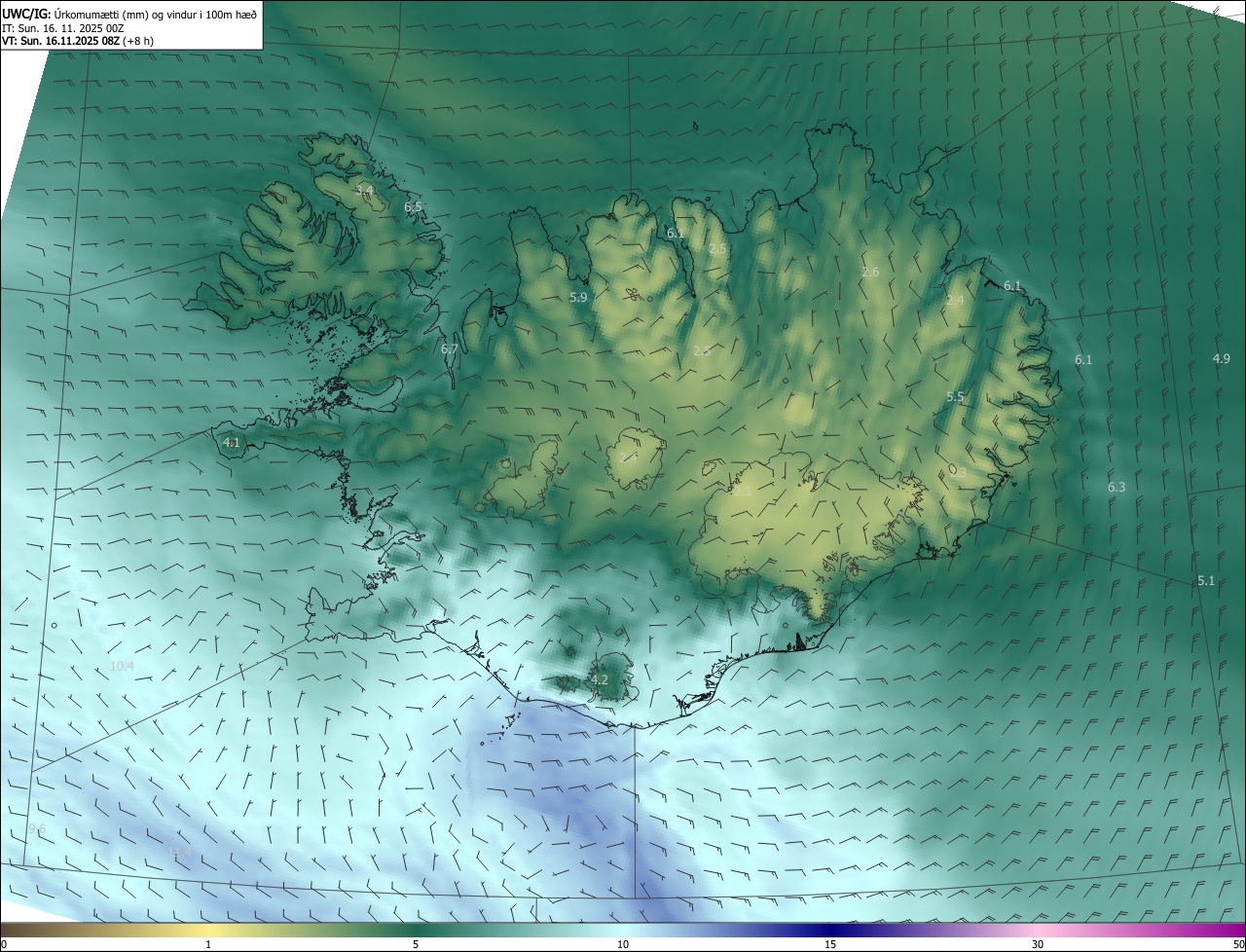Click the 11.4 value over the ocean
This screenshot has width=1246, height=952.
tap(179, 853)
